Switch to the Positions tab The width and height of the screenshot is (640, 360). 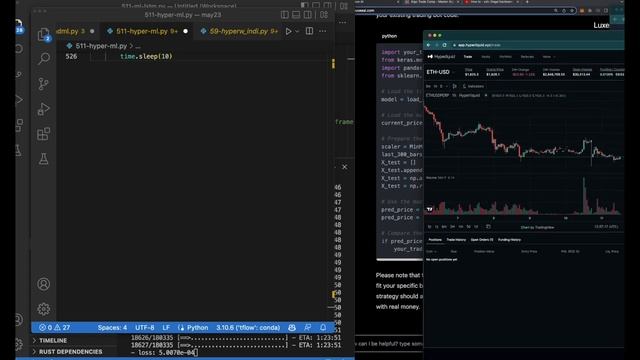click(x=435, y=240)
